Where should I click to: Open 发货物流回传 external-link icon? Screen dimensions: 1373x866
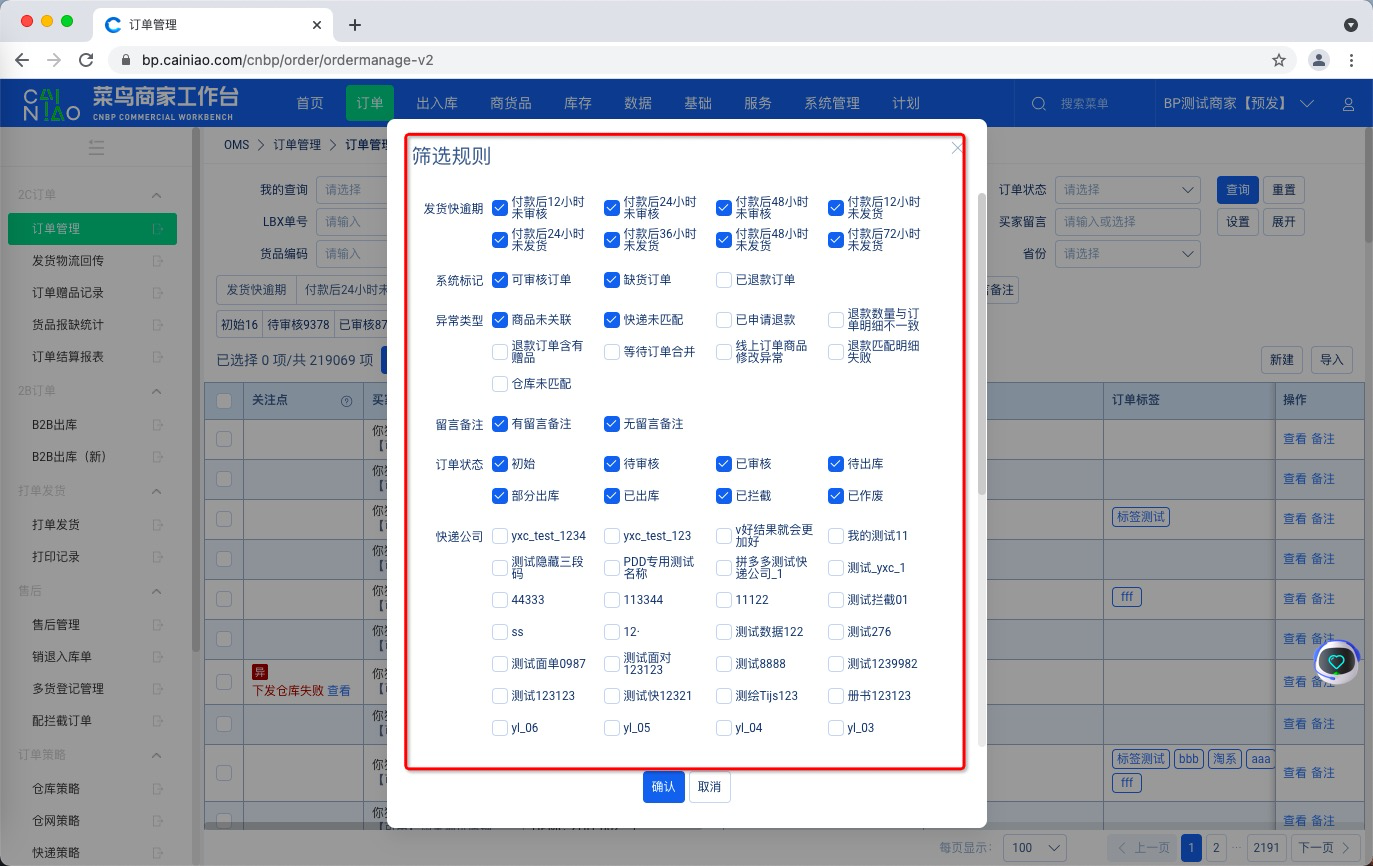[x=157, y=261]
